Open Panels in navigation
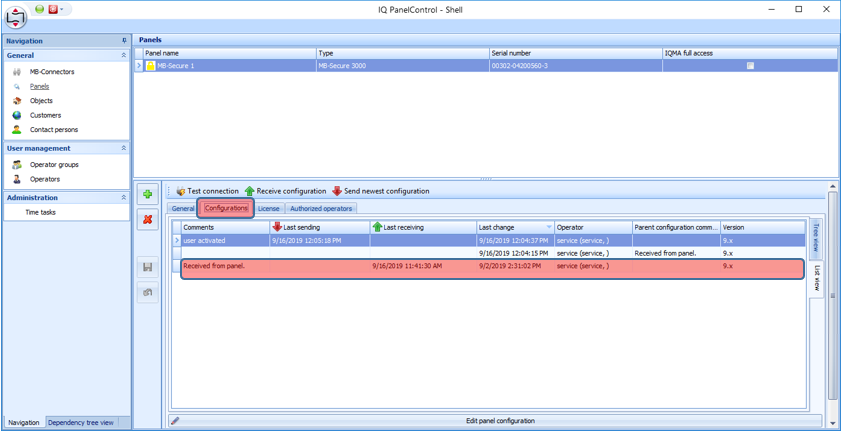 click(39, 86)
